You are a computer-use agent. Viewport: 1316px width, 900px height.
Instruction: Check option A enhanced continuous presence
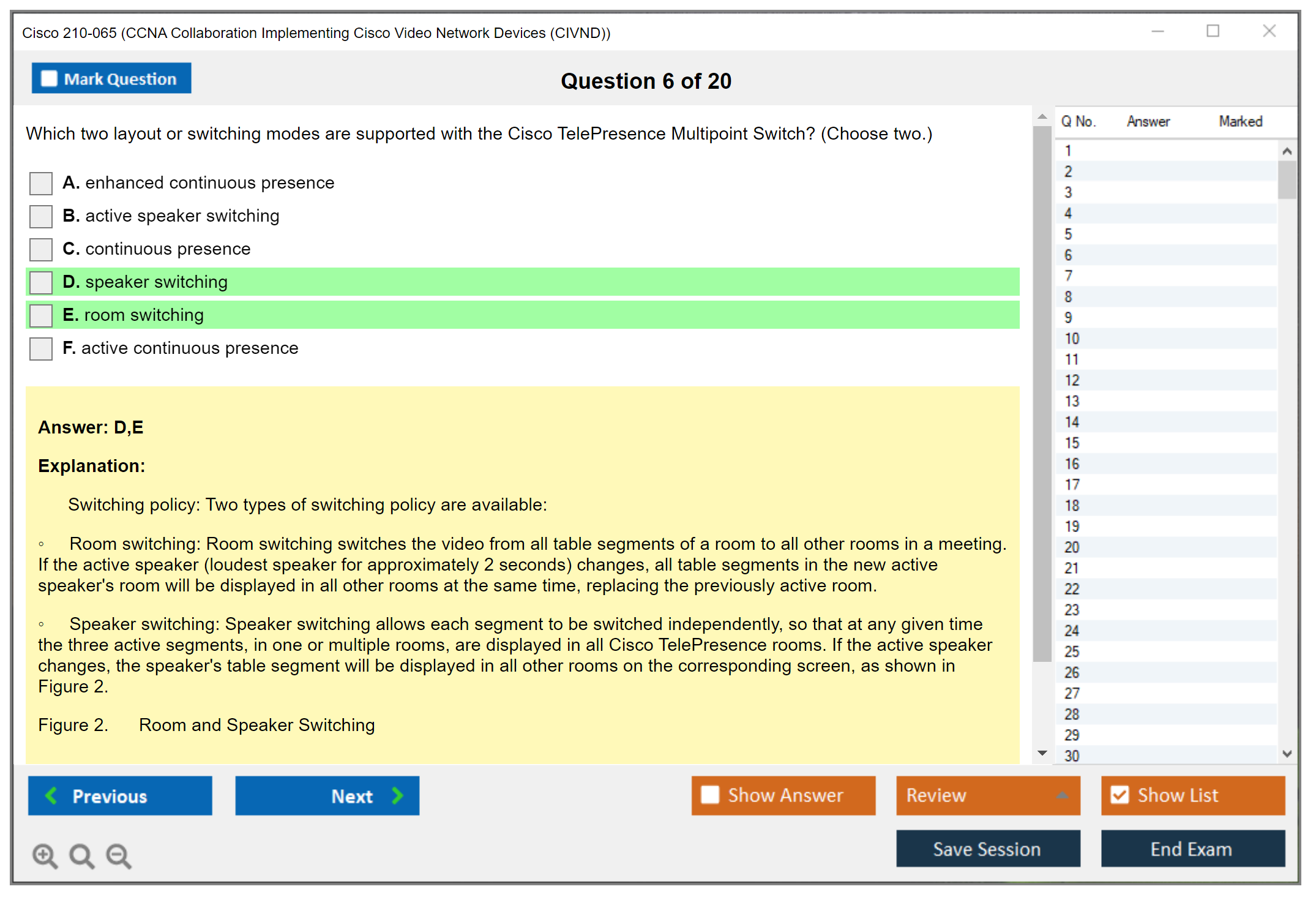41,183
